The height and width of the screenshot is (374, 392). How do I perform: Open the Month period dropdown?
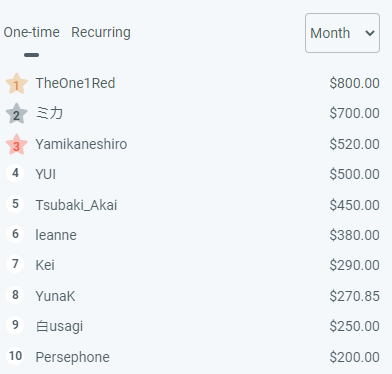point(342,33)
